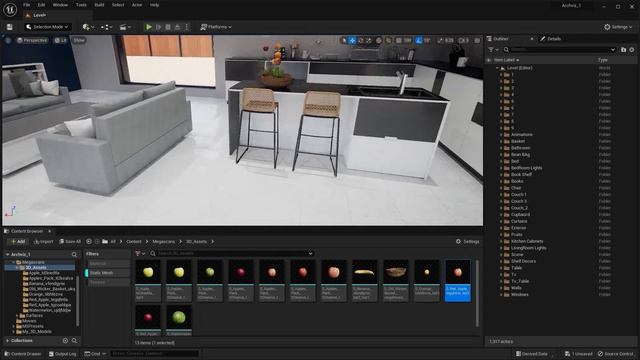Image resolution: width=640 pixels, height=360 pixels.
Task: Switch to the Details tab
Action: [551, 39]
